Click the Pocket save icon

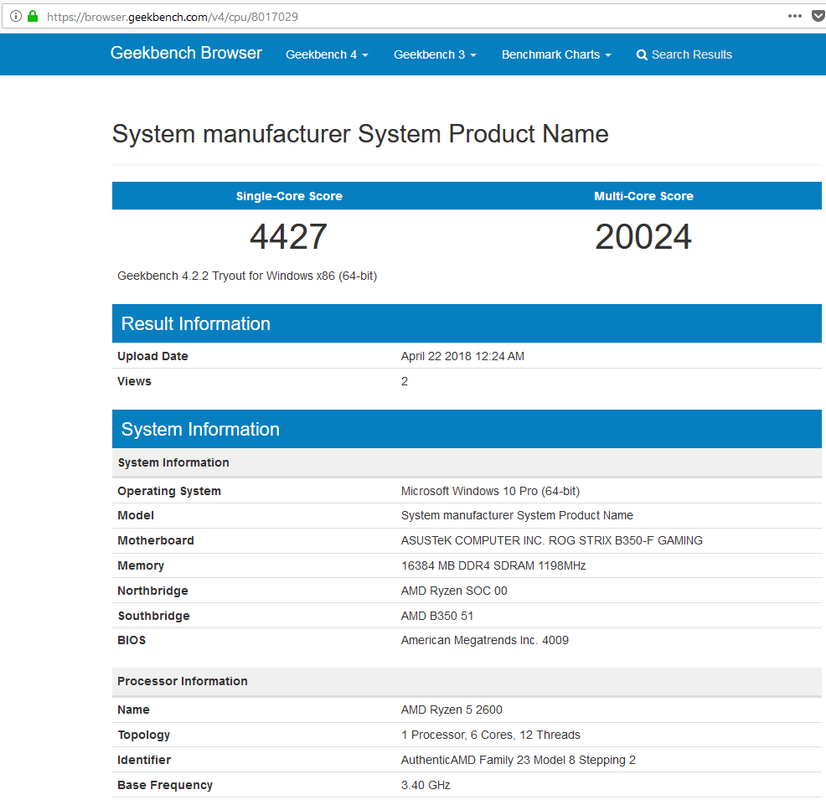[x=818, y=16]
